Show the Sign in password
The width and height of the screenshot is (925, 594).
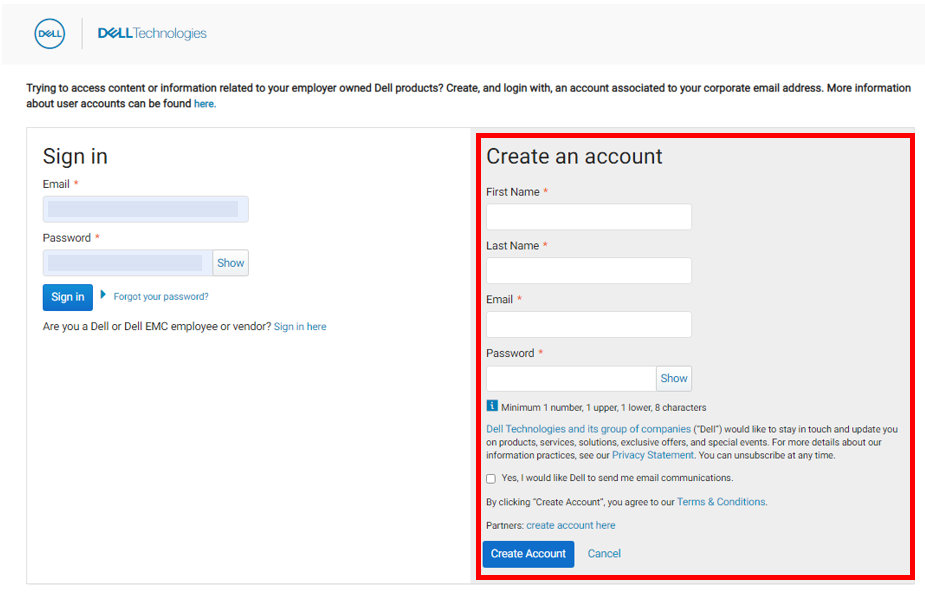(x=230, y=263)
